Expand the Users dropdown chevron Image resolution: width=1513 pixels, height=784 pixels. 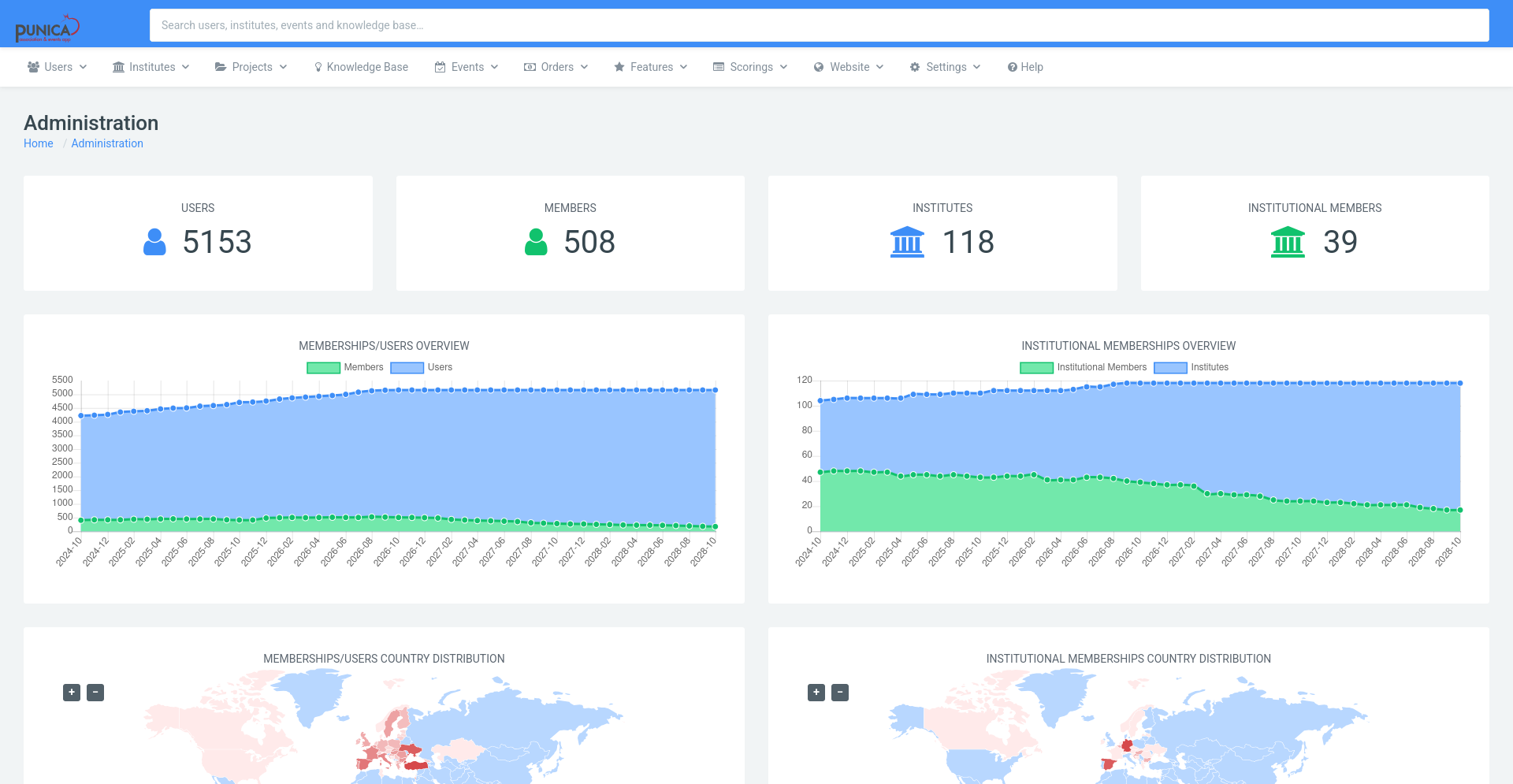84,67
